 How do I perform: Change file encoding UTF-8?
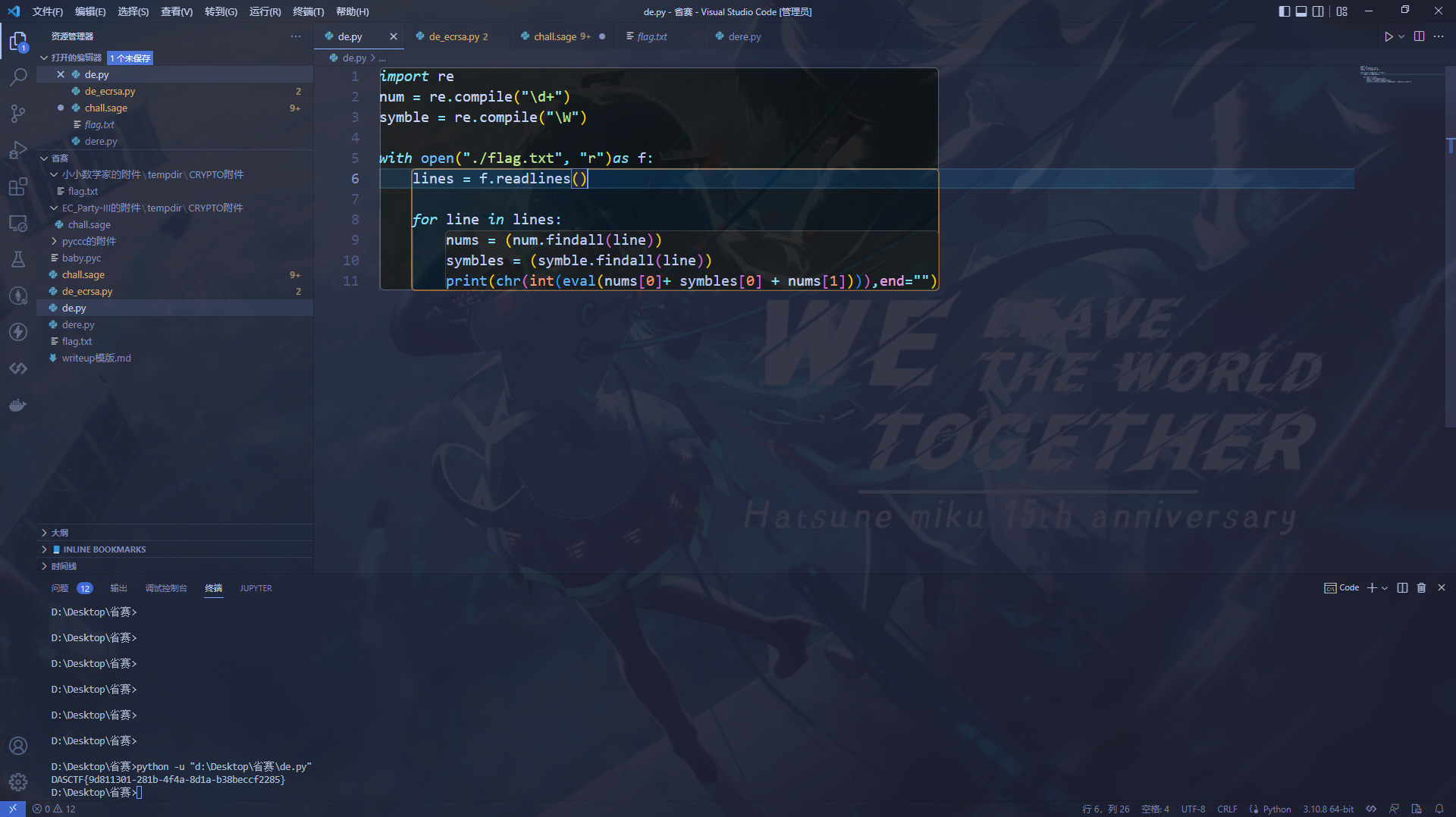click(x=1193, y=809)
